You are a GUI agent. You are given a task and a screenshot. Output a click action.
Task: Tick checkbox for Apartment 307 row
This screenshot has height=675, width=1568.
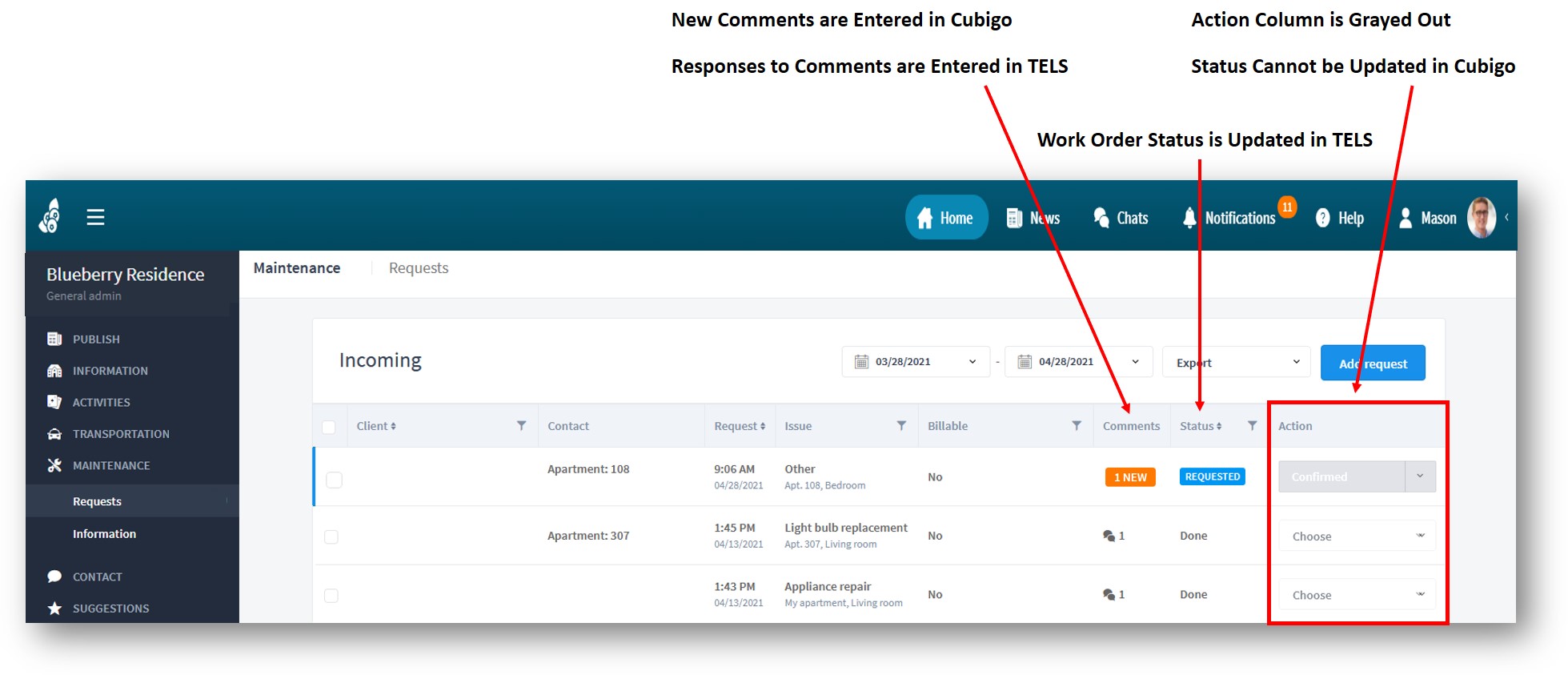point(331,536)
